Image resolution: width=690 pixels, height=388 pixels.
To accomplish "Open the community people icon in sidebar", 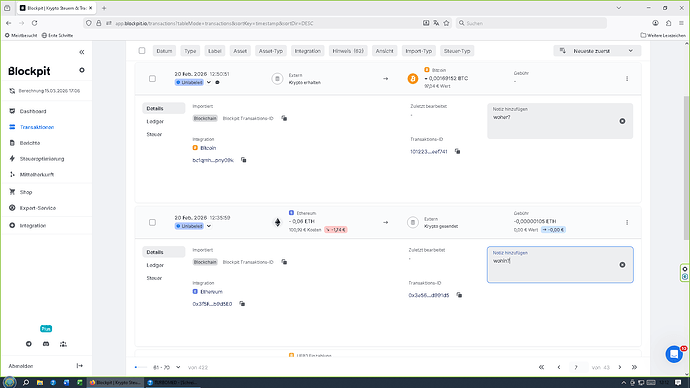I will (x=63, y=344).
